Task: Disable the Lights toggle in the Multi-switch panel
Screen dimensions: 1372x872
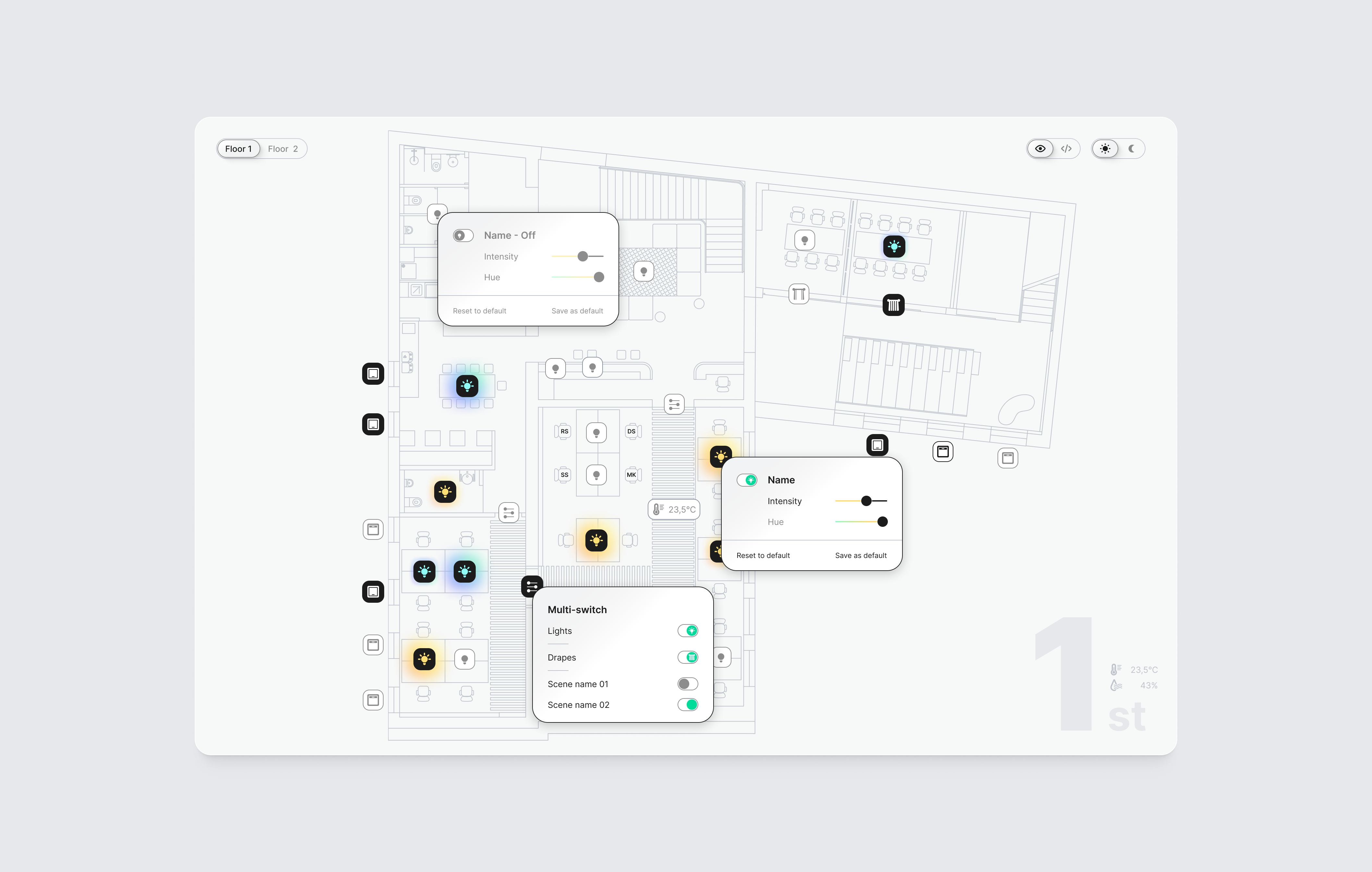Action: click(688, 631)
